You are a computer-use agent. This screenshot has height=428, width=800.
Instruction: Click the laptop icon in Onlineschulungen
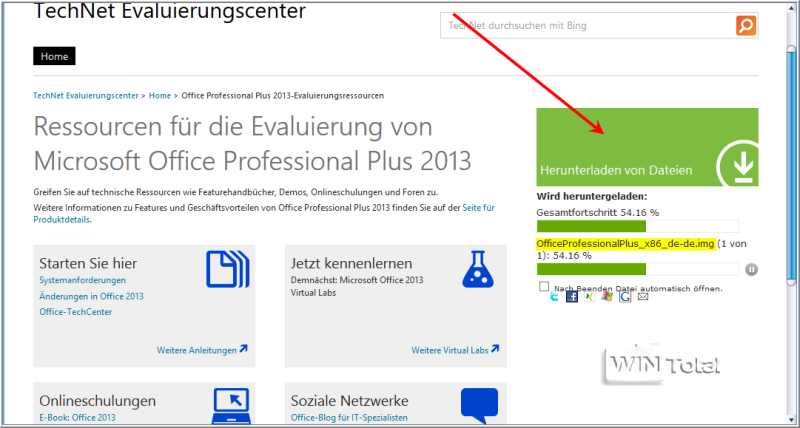tap(231, 407)
